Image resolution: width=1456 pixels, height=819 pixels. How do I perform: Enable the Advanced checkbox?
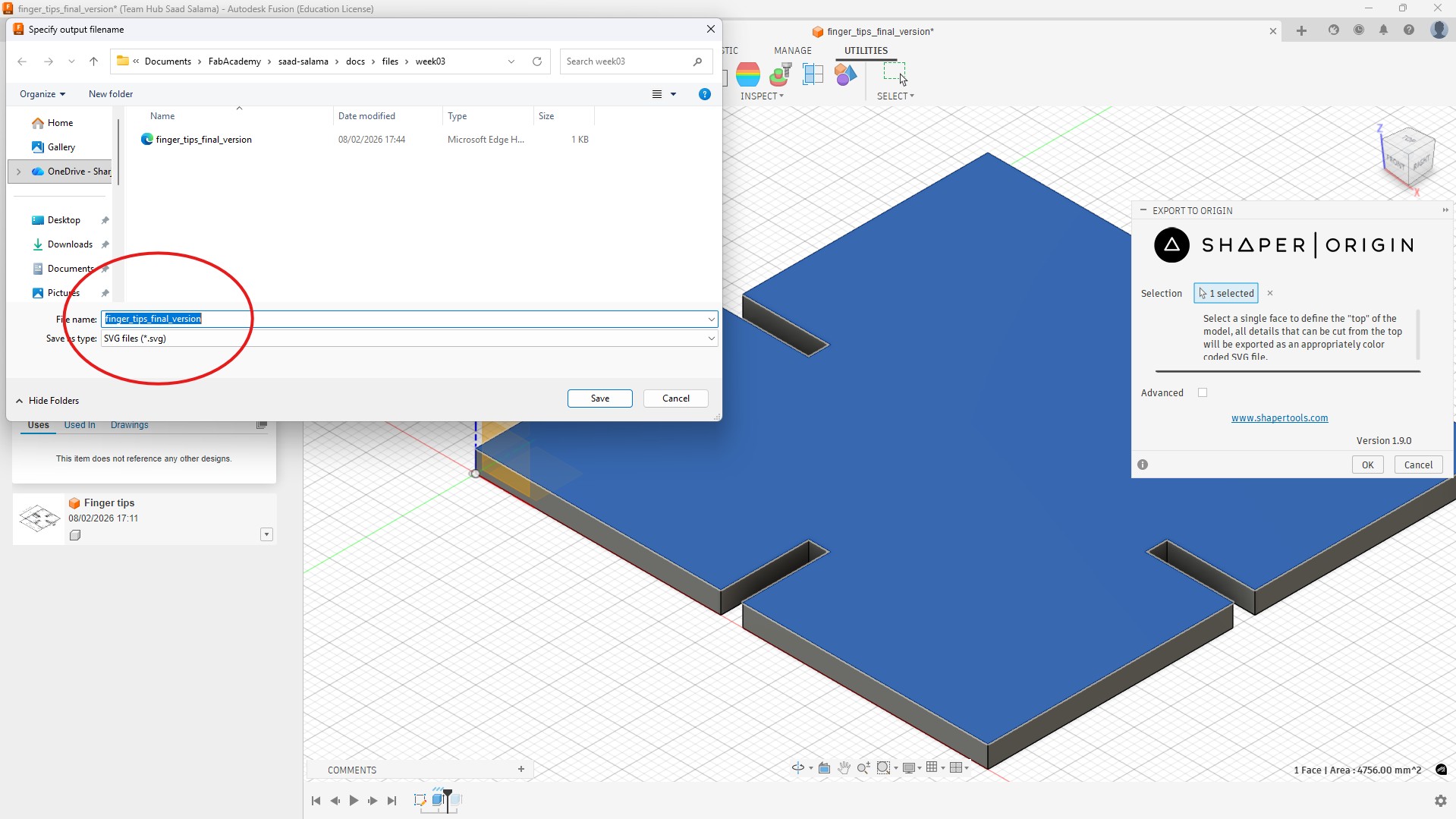1203,392
